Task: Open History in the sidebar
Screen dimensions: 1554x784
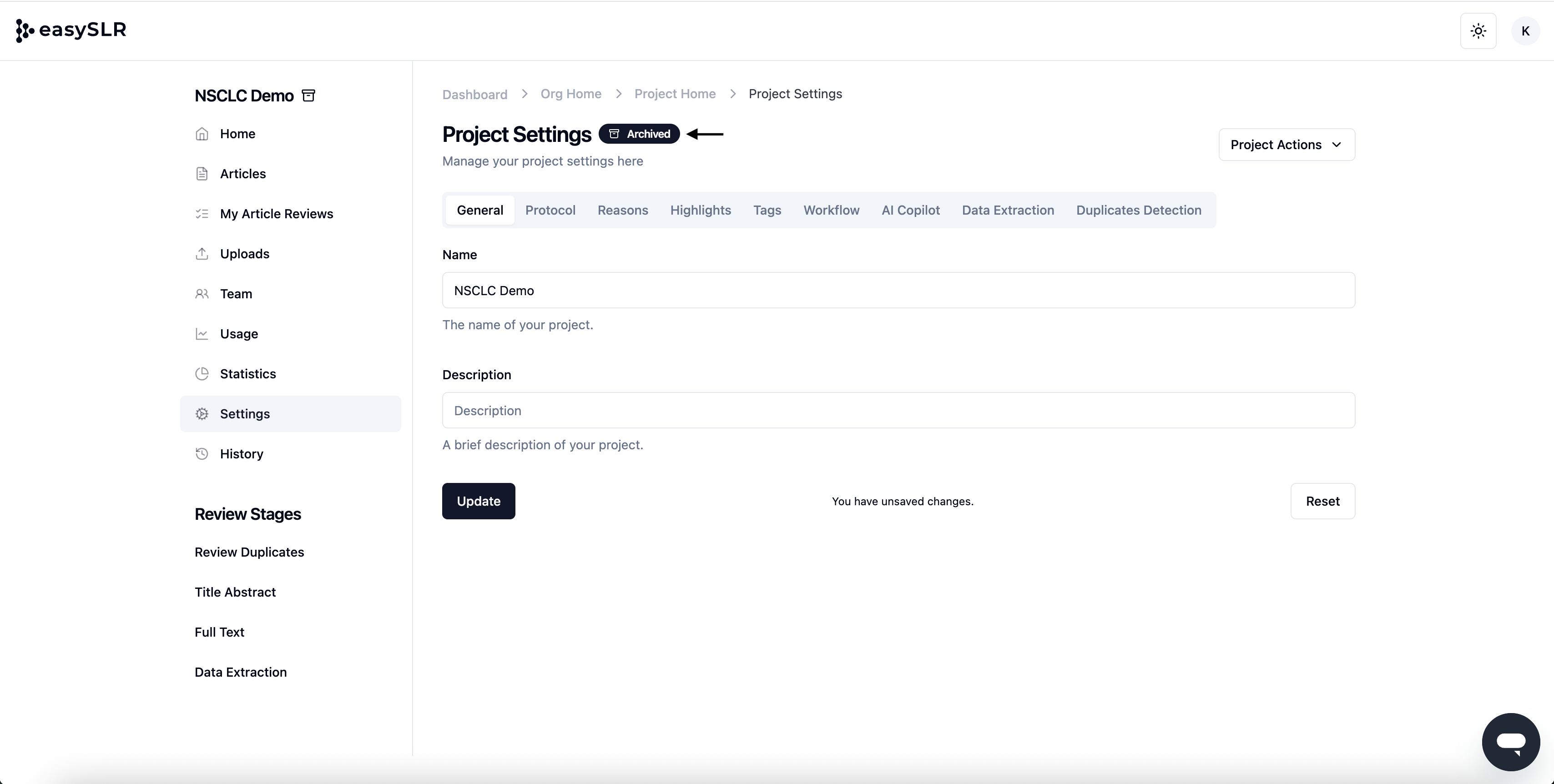Action: point(290,453)
